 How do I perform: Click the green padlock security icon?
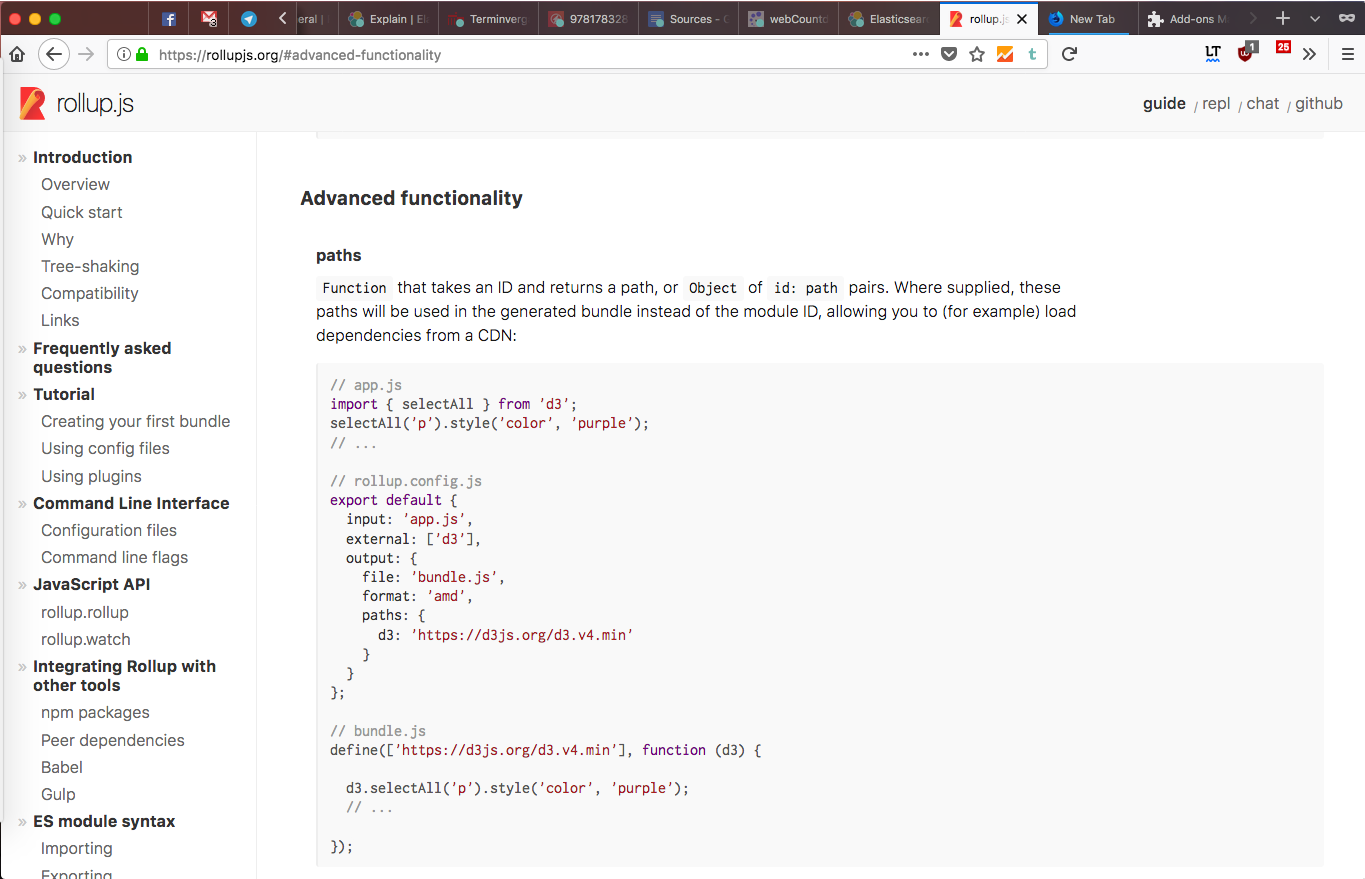142,55
